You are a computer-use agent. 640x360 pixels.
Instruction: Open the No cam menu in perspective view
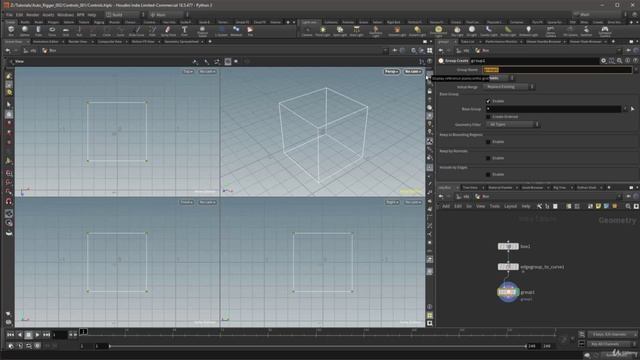coord(412,71)
